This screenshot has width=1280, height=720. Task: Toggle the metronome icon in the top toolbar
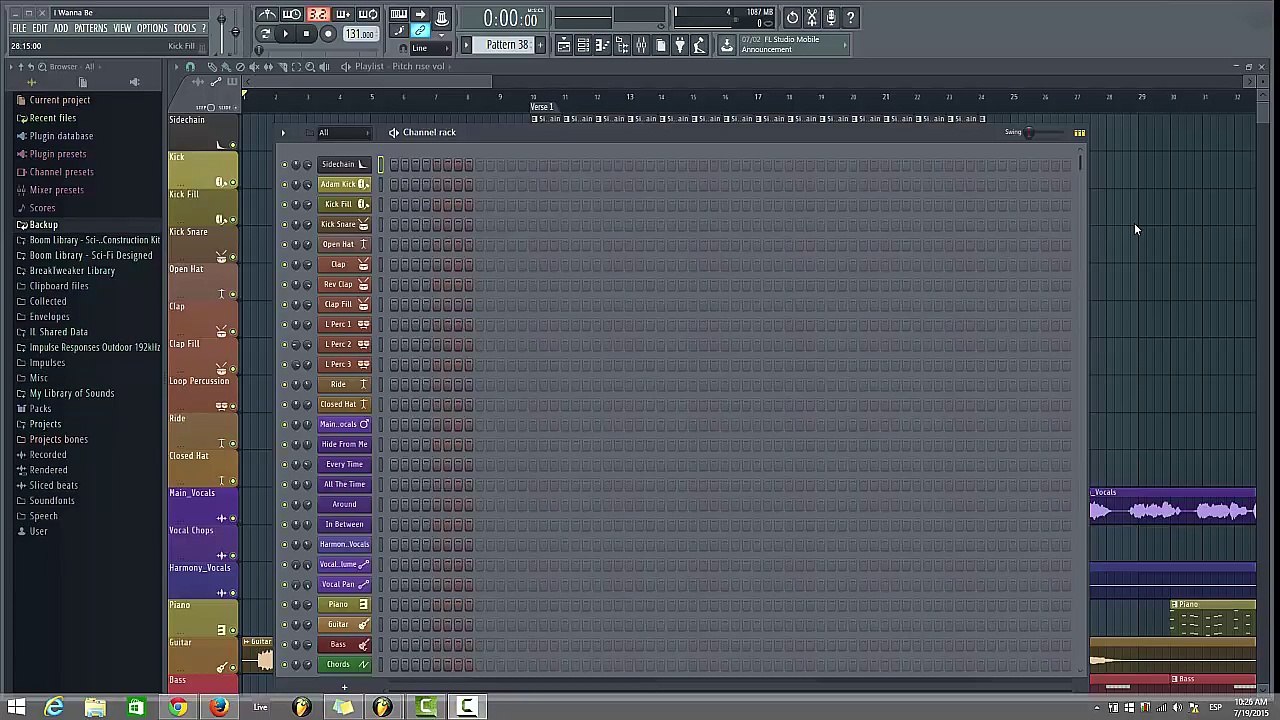(267, 14)
